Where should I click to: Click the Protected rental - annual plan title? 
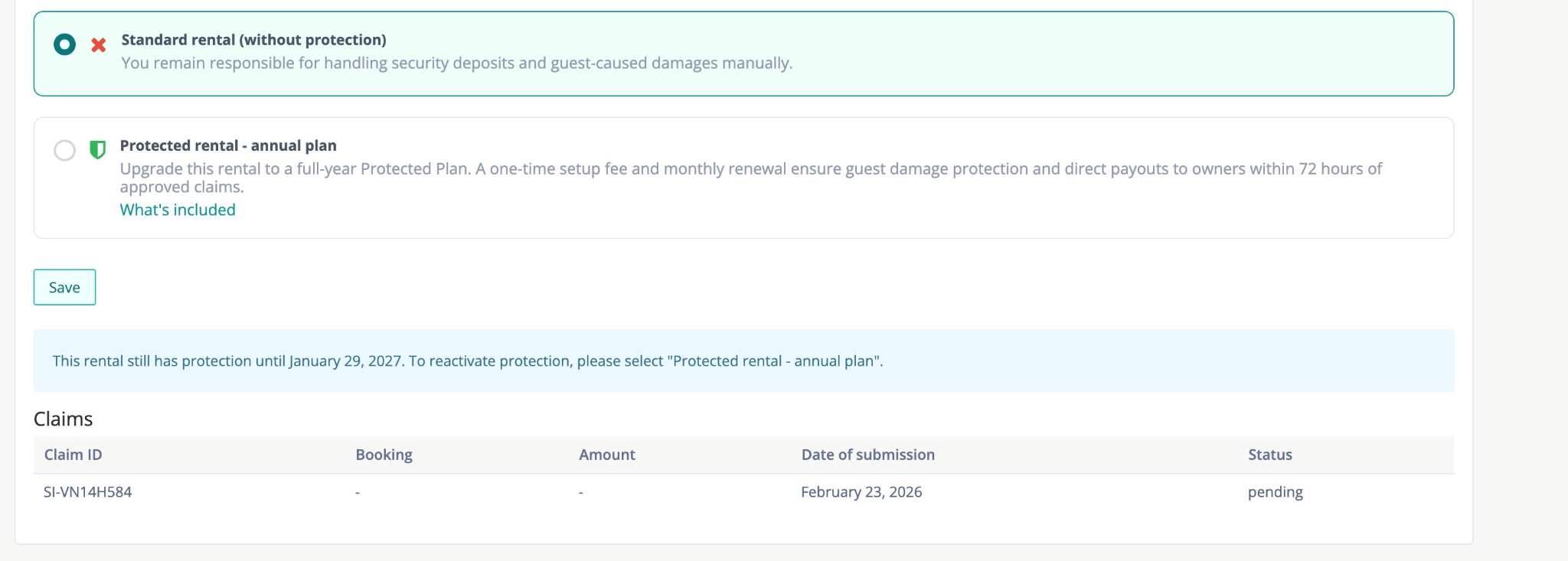pyautogui.click(x=228, y=145)
